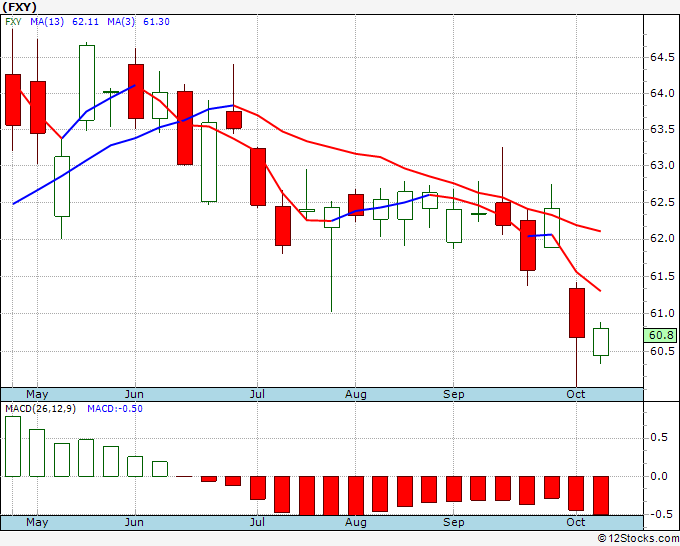Click the big red October candlestick body

[x=577, y=313]
